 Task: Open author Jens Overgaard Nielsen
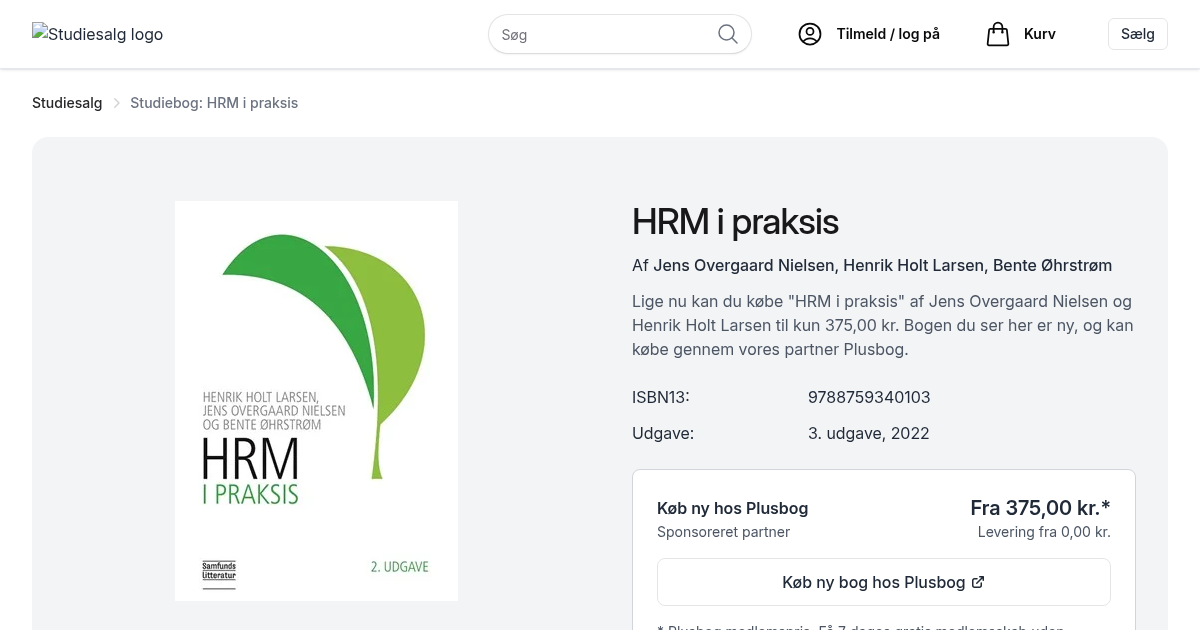coord(743,265)
